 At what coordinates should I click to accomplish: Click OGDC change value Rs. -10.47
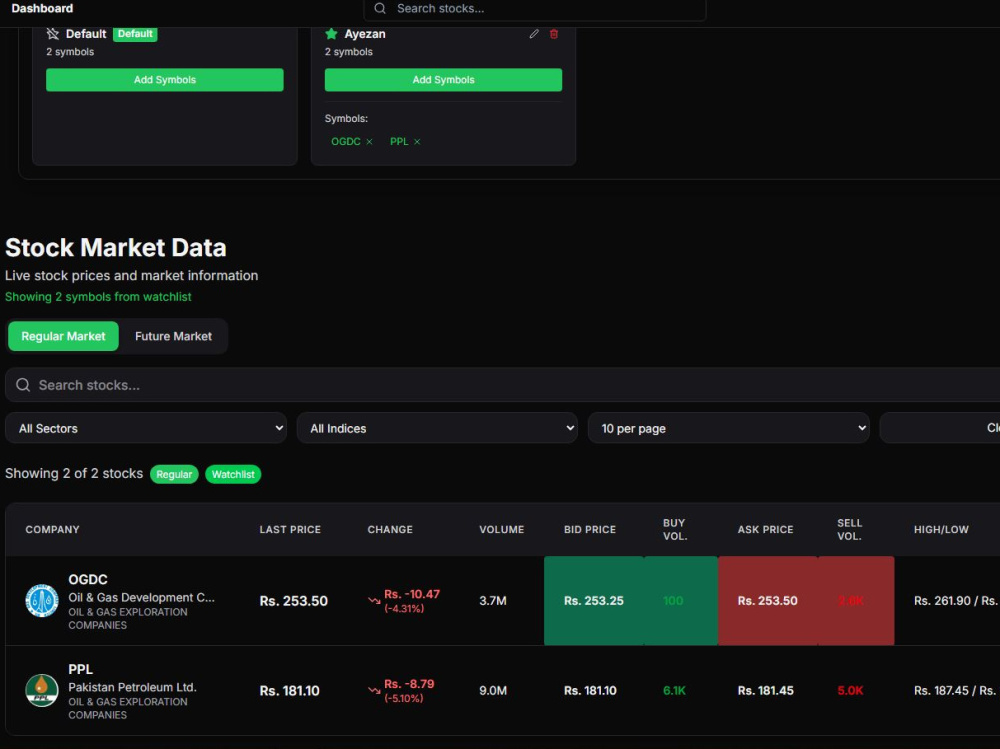[412, 594]
